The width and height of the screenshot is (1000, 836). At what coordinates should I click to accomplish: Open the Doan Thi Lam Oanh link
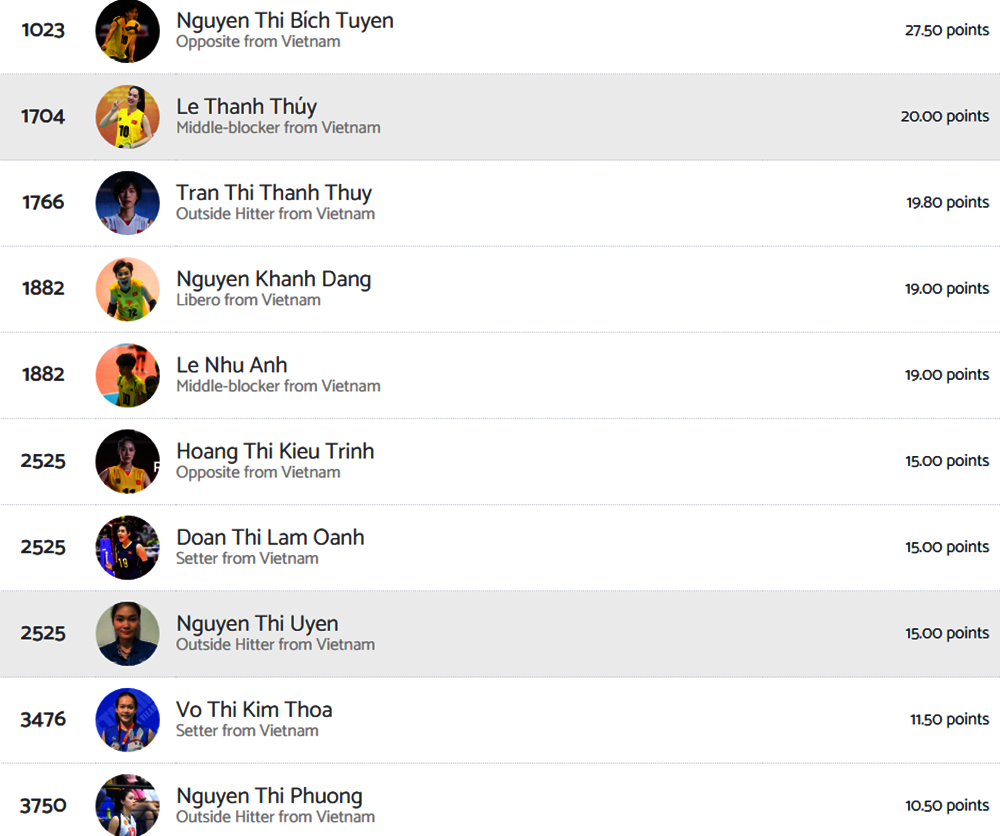tap(270, 537)
